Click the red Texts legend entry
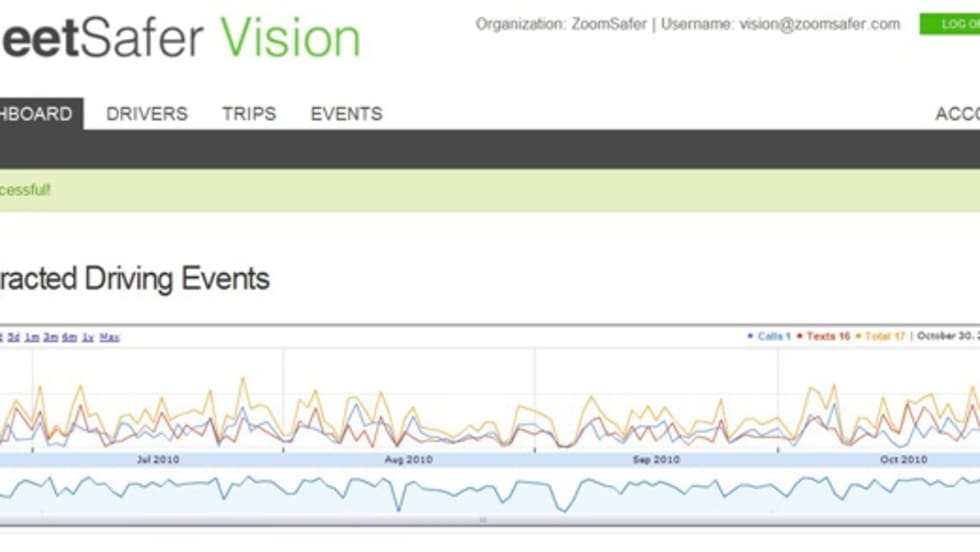 825,336
